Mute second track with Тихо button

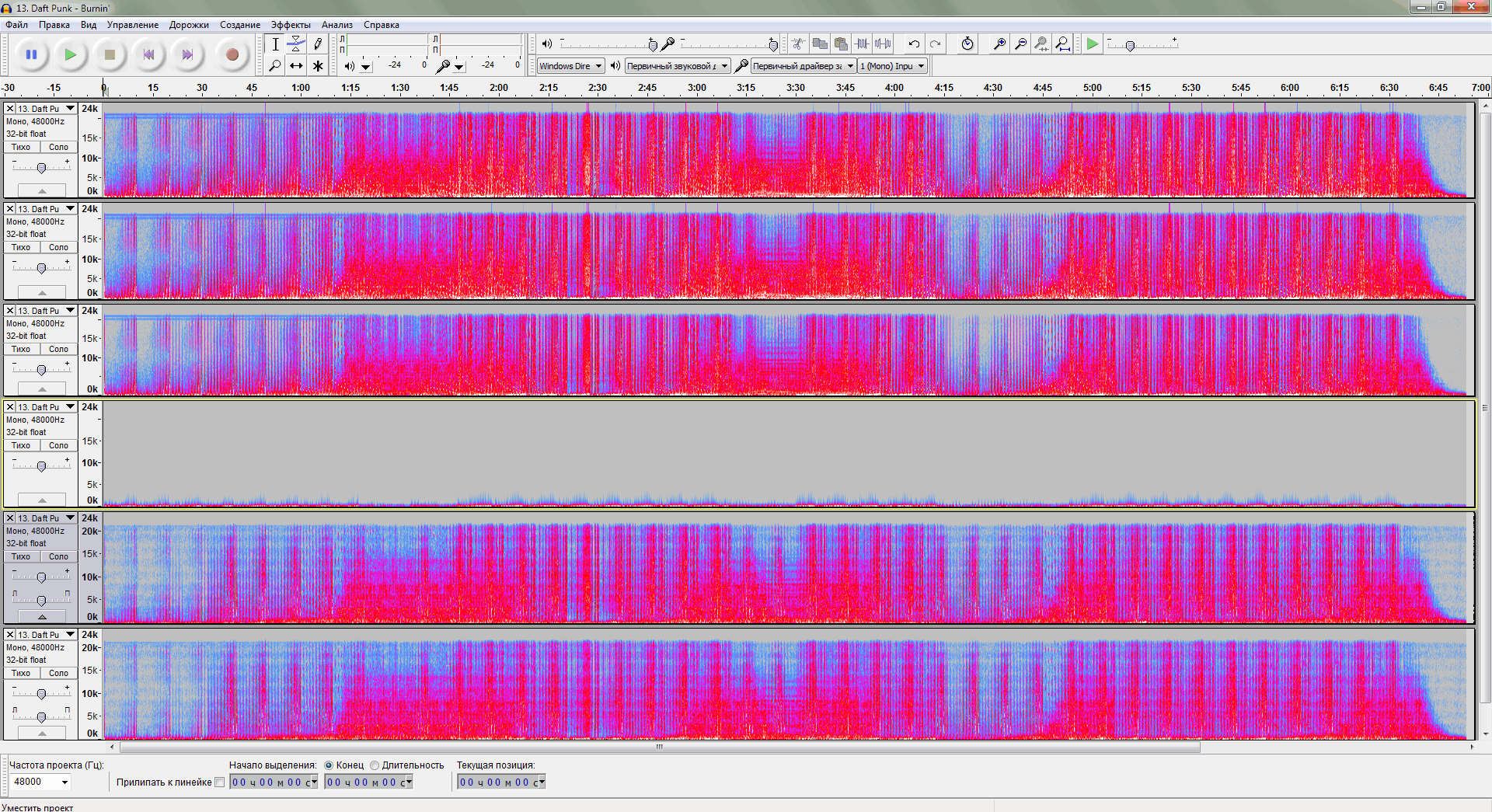21,247
